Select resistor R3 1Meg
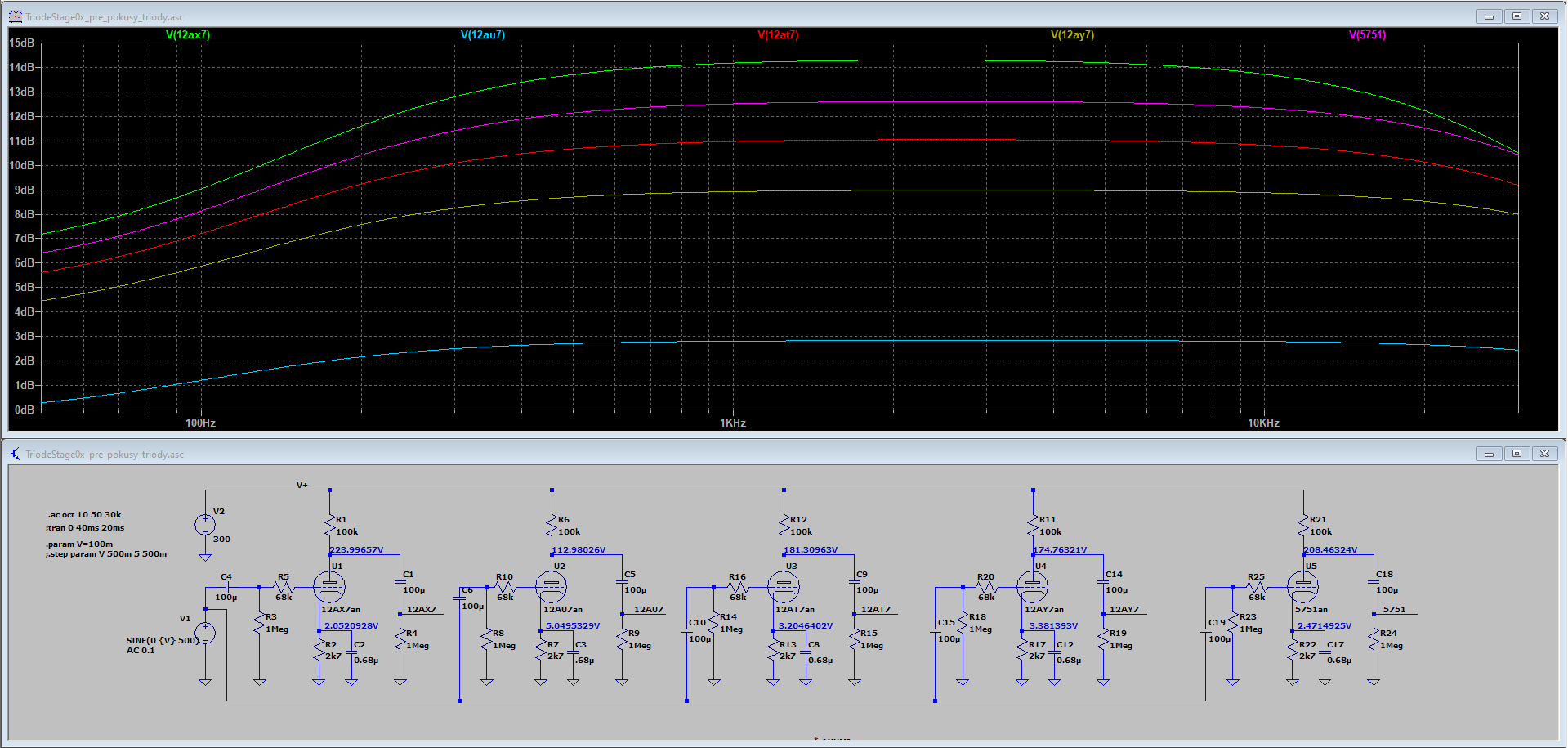The image size is (1568, 748). [260, 623]
